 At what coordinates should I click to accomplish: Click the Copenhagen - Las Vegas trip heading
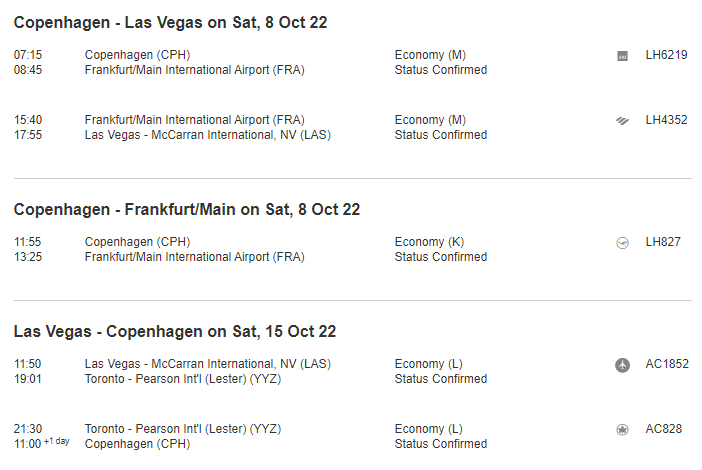[x=170, y=22]
